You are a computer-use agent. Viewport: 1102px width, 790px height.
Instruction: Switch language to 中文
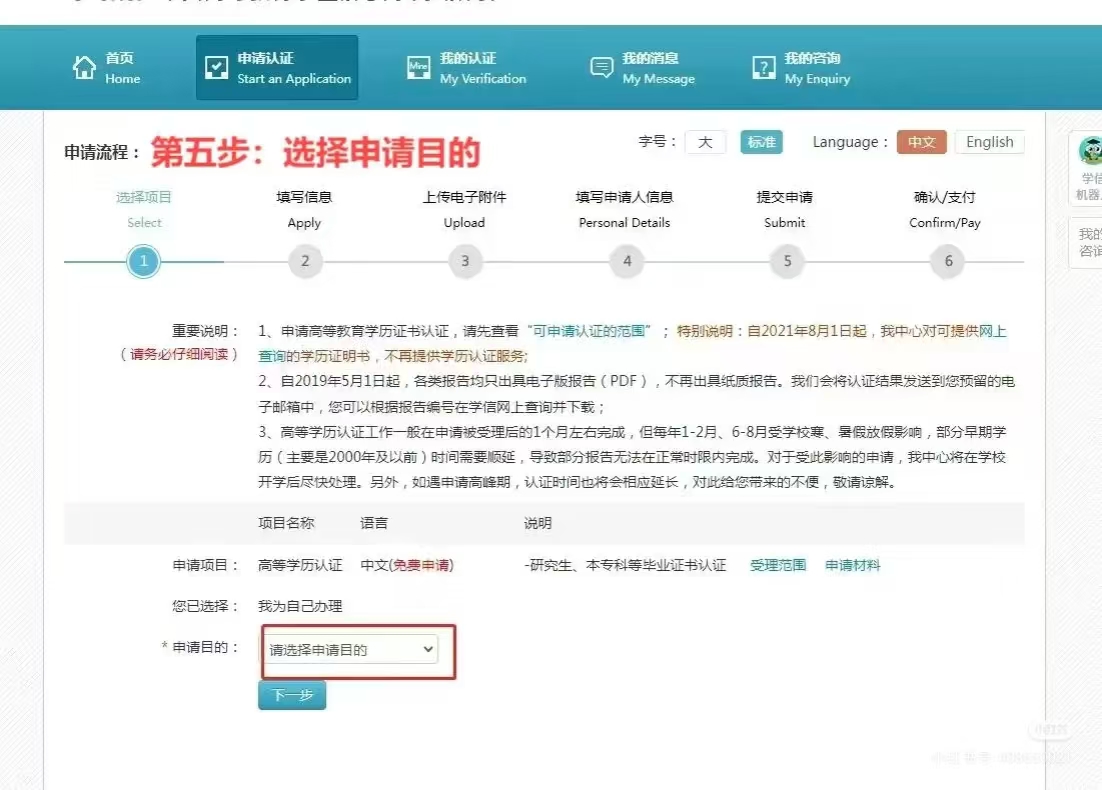point(921,142)
